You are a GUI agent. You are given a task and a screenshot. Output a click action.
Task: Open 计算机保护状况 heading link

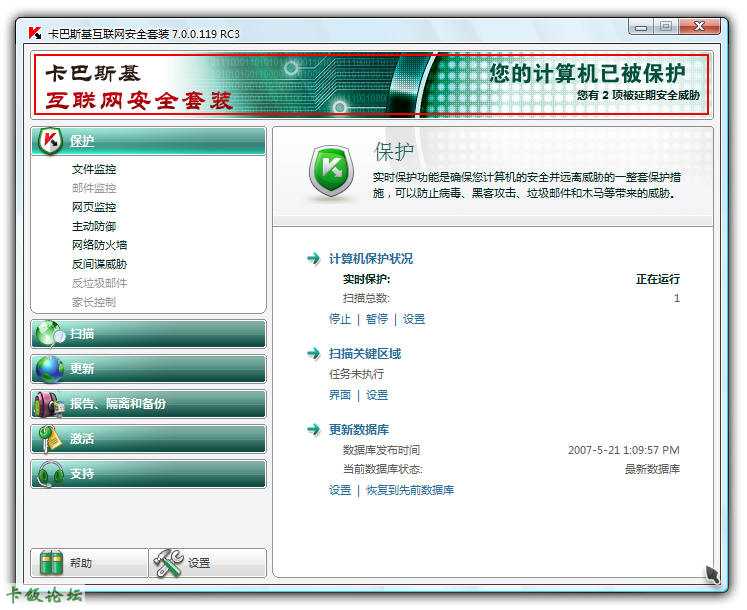click(371, 259)
